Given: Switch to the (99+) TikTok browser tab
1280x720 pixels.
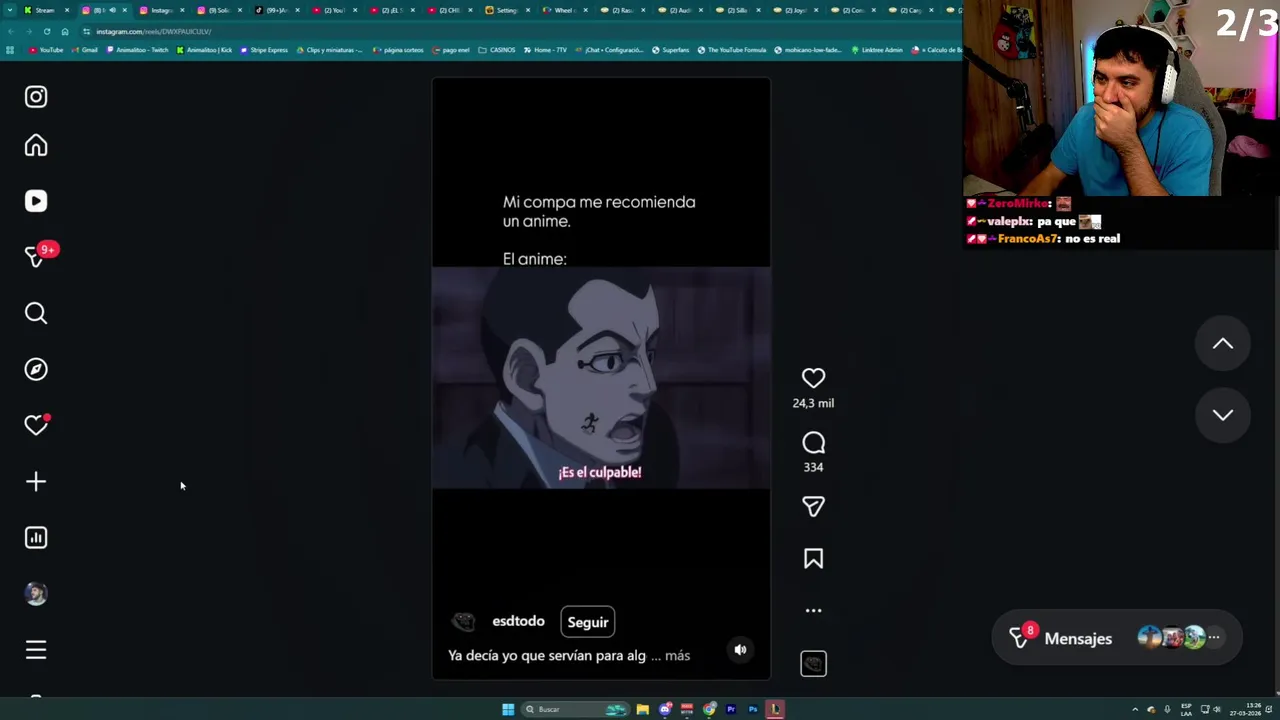Looking at the screenshot, I should pos(276,10).
